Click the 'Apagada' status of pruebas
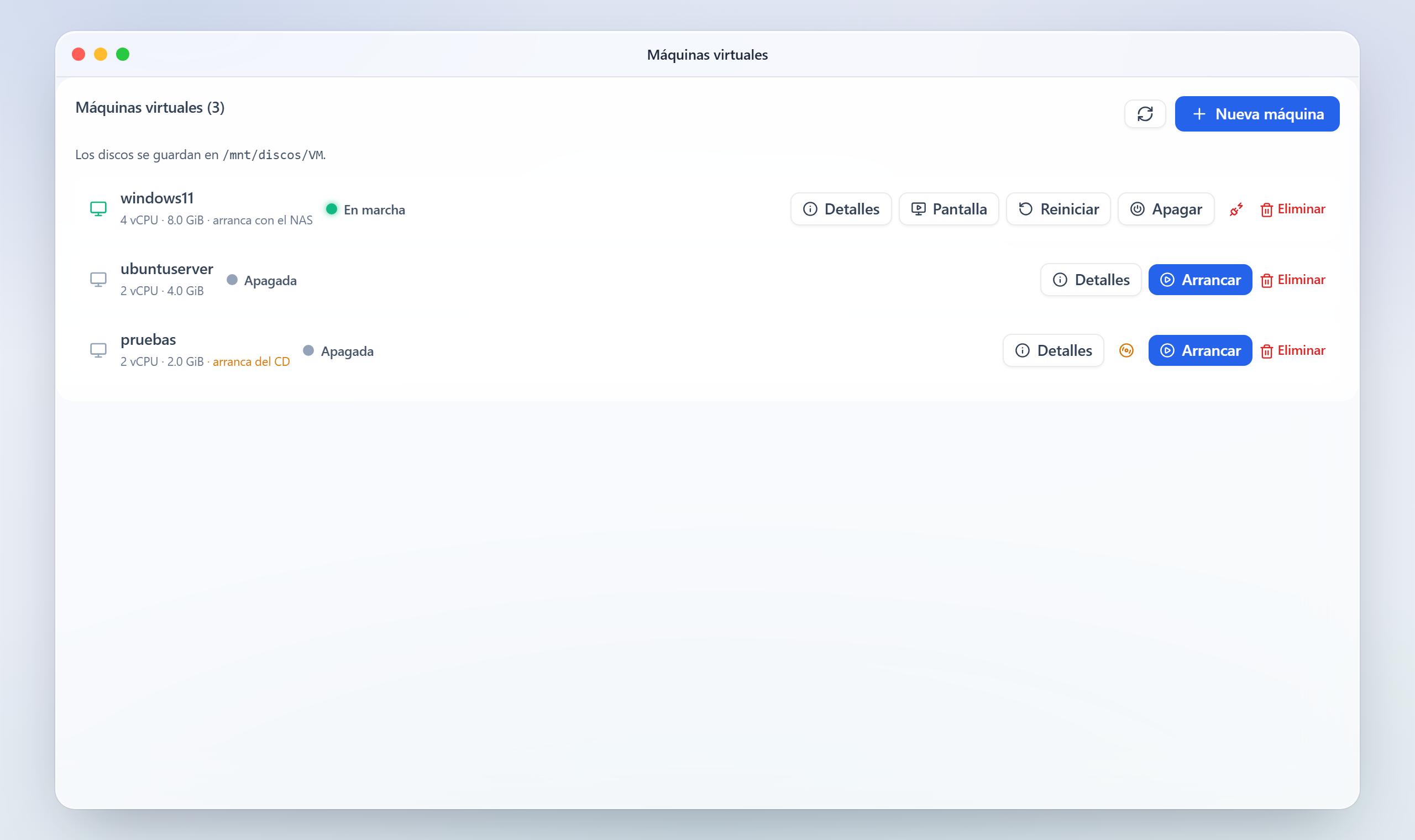 338,351
